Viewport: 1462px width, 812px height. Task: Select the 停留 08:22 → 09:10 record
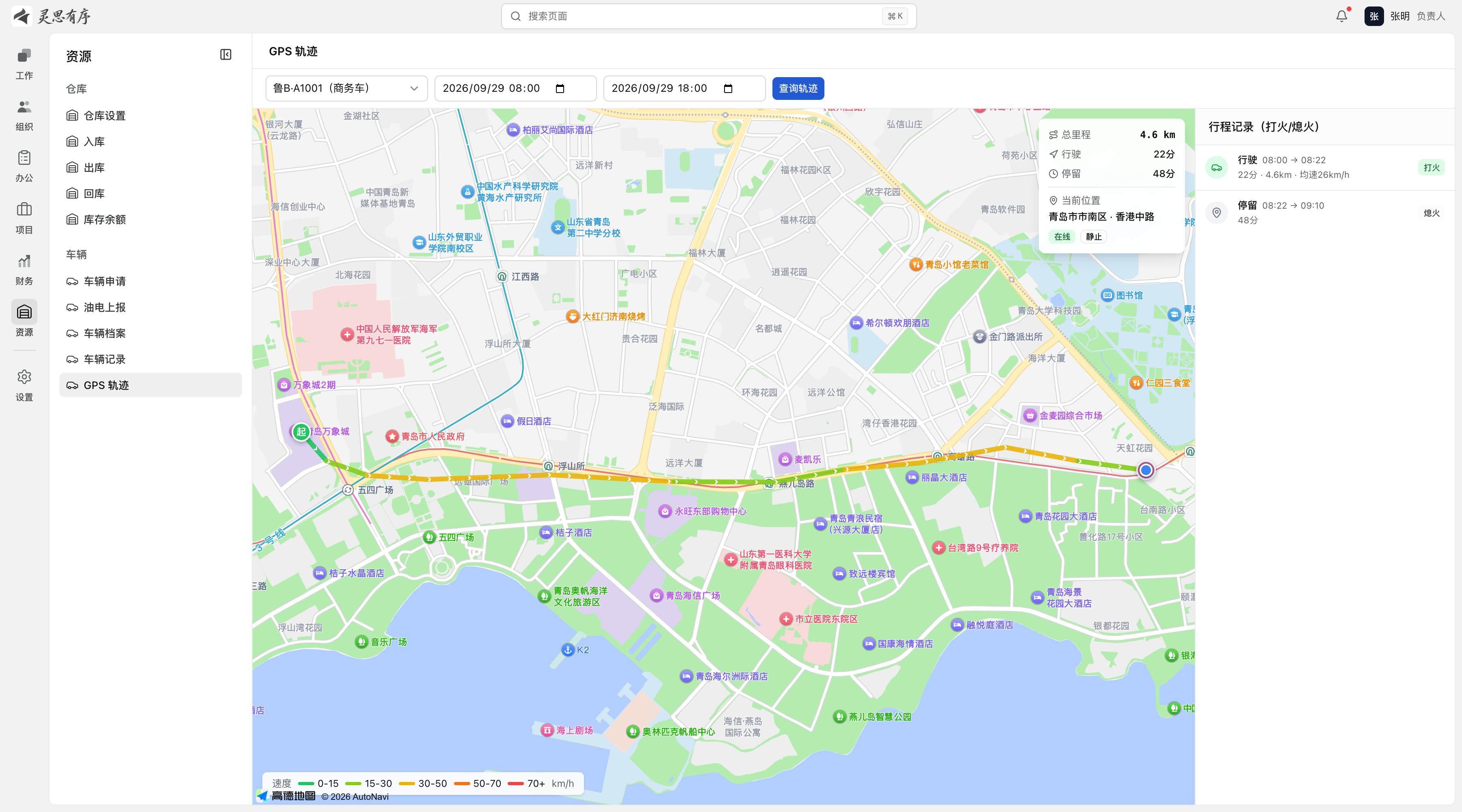tap(1325, 213)
